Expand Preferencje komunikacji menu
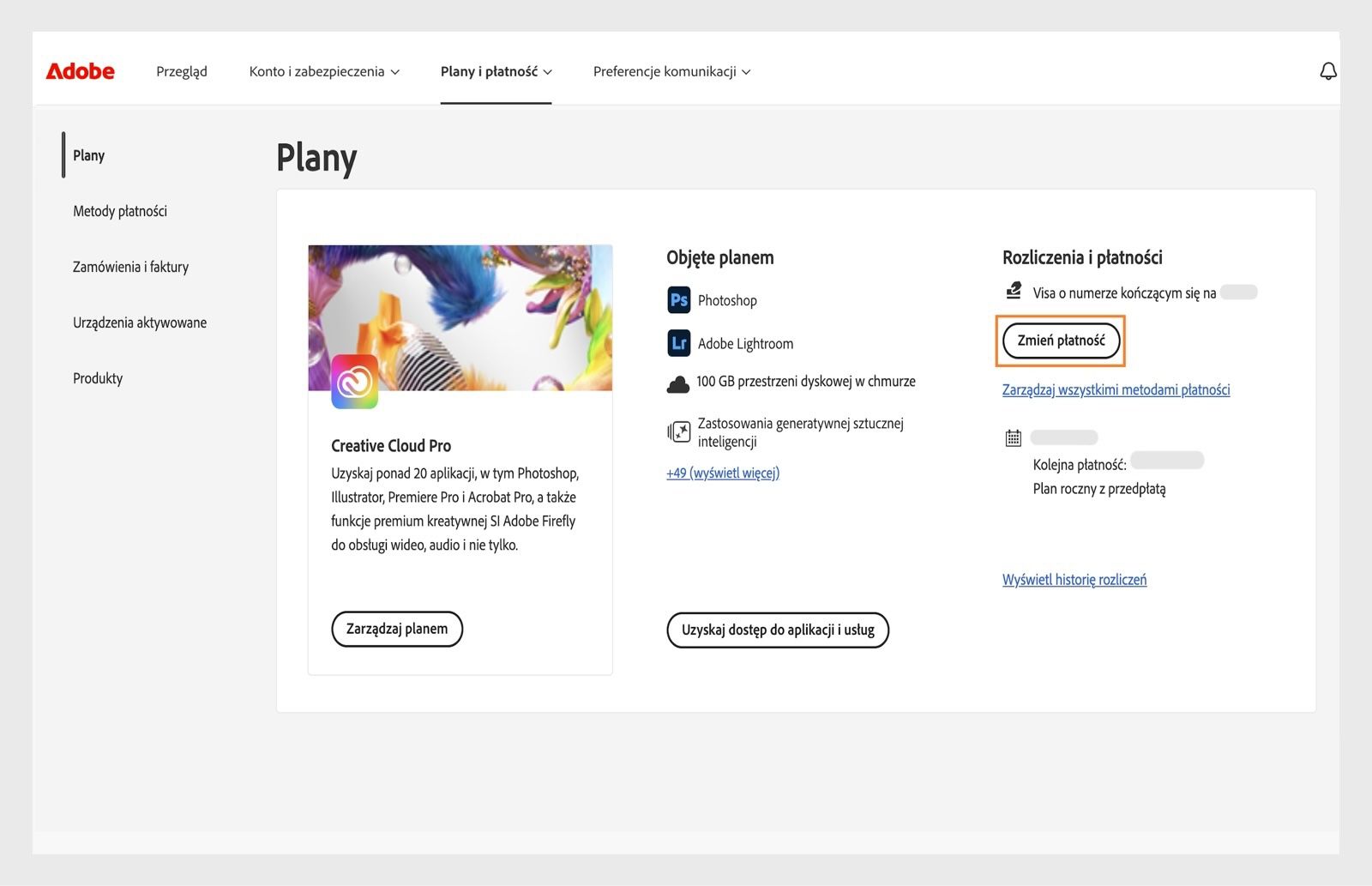1372x886 pixels. (671, 71)
